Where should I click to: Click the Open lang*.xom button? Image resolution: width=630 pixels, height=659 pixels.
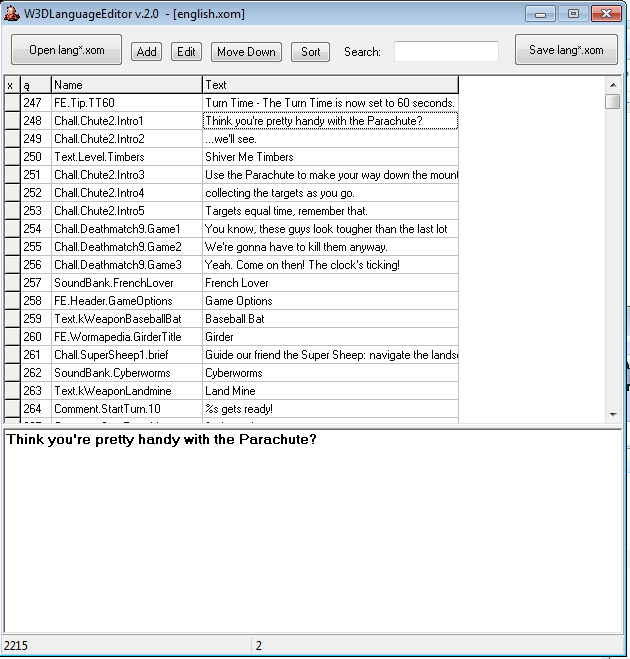[x=66, y=50]
